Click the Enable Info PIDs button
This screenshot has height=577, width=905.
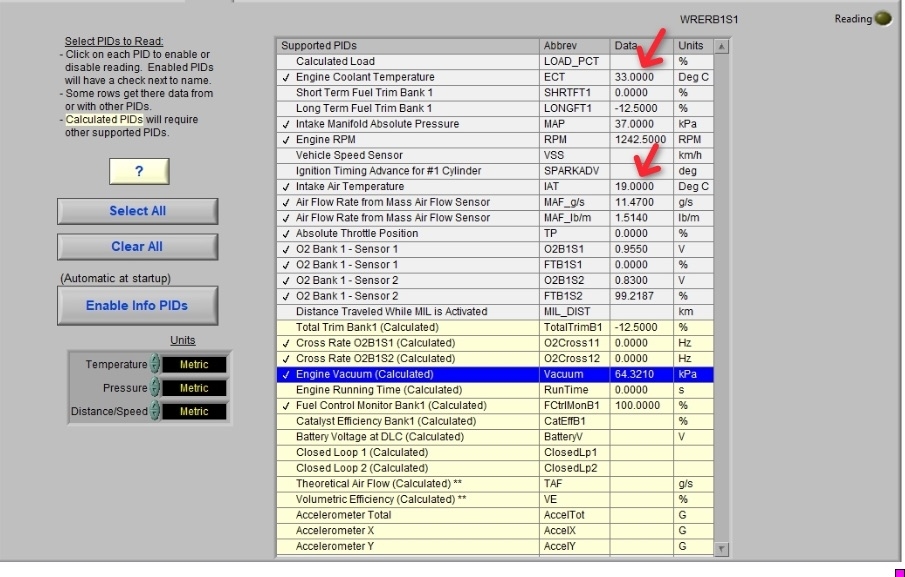[x=137, y=306]
